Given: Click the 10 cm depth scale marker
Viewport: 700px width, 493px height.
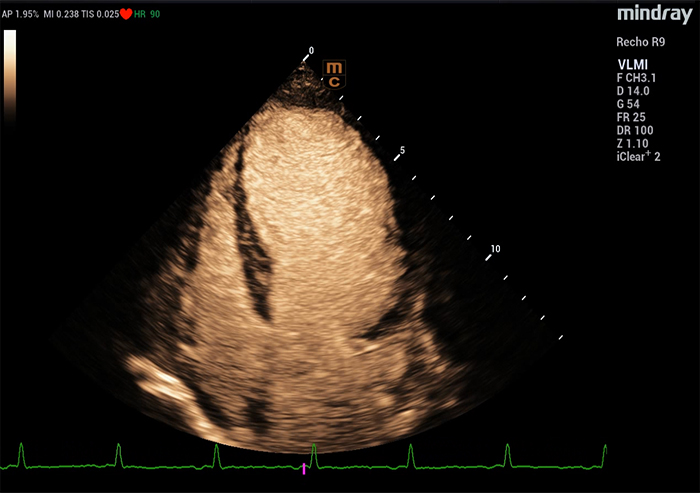Looking at the screenshot, I should click(x=494, y=249).
